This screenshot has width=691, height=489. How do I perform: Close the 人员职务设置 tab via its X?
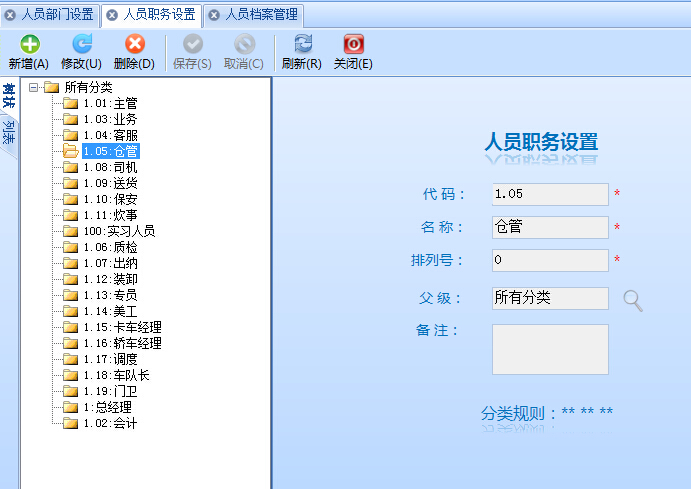click(x=112, y=15)
